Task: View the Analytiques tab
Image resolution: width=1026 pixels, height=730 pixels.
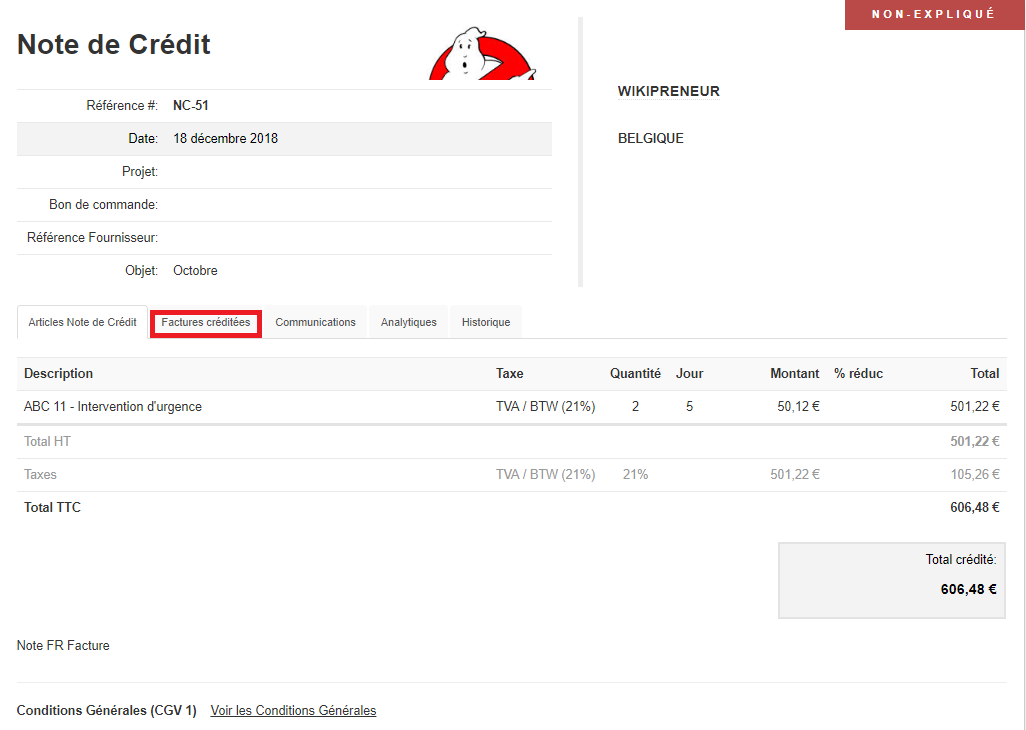Action: click(x=408, y=322)
